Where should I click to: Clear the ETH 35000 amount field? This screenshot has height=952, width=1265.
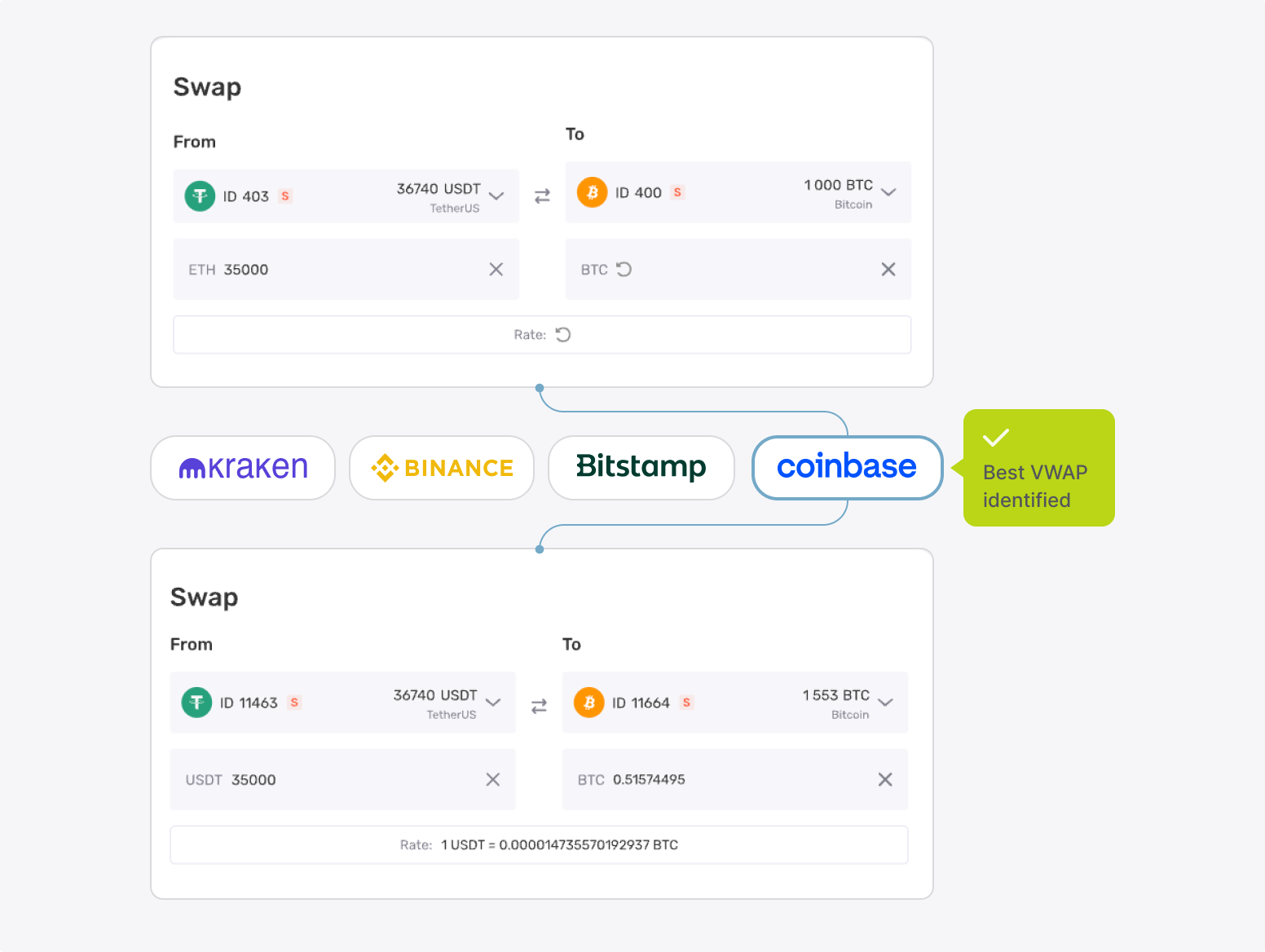point(496,269)
